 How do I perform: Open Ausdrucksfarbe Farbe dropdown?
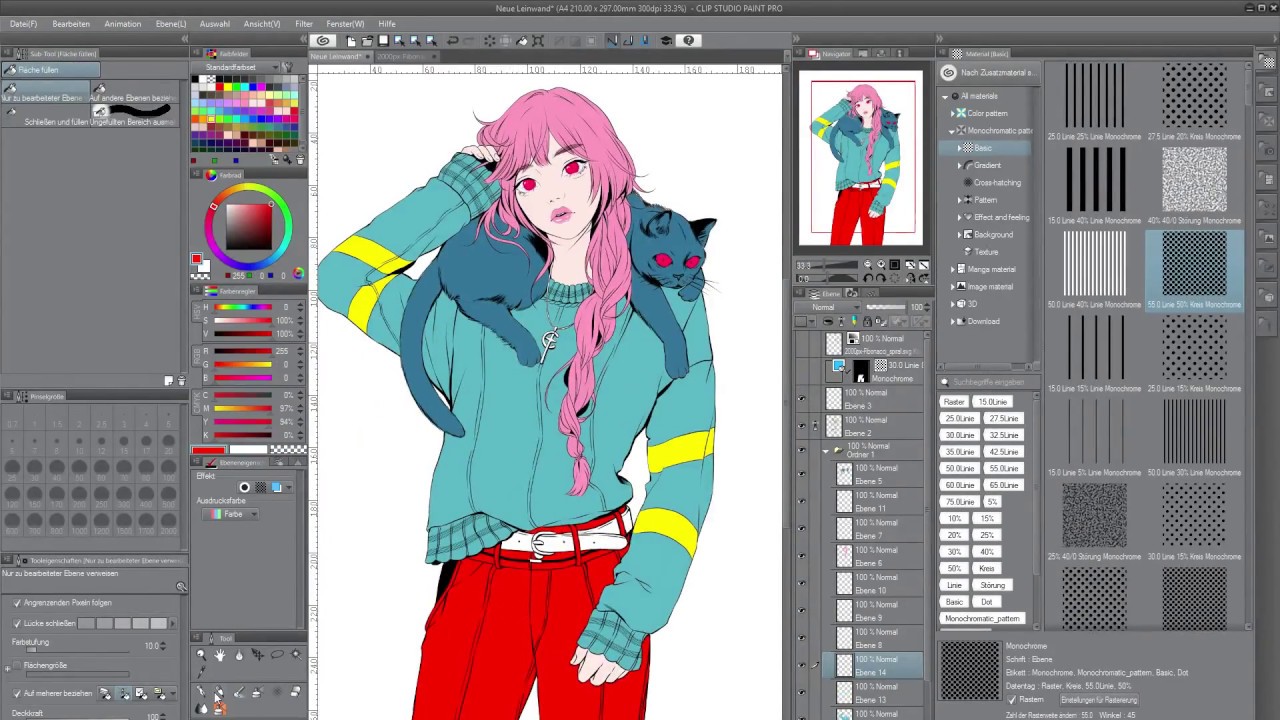coord(231,514)
